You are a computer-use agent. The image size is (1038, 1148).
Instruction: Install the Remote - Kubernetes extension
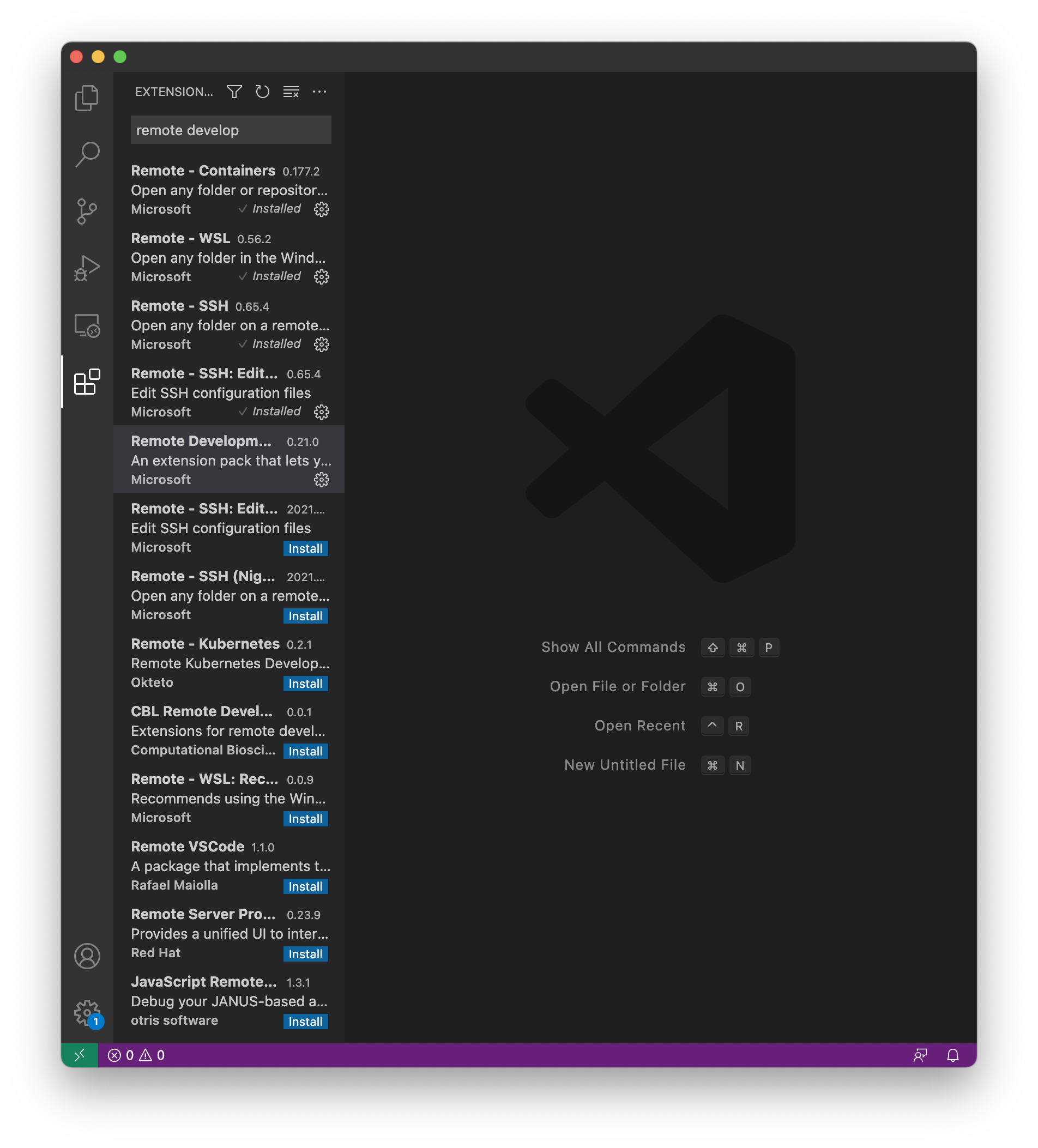click(305, 684)
